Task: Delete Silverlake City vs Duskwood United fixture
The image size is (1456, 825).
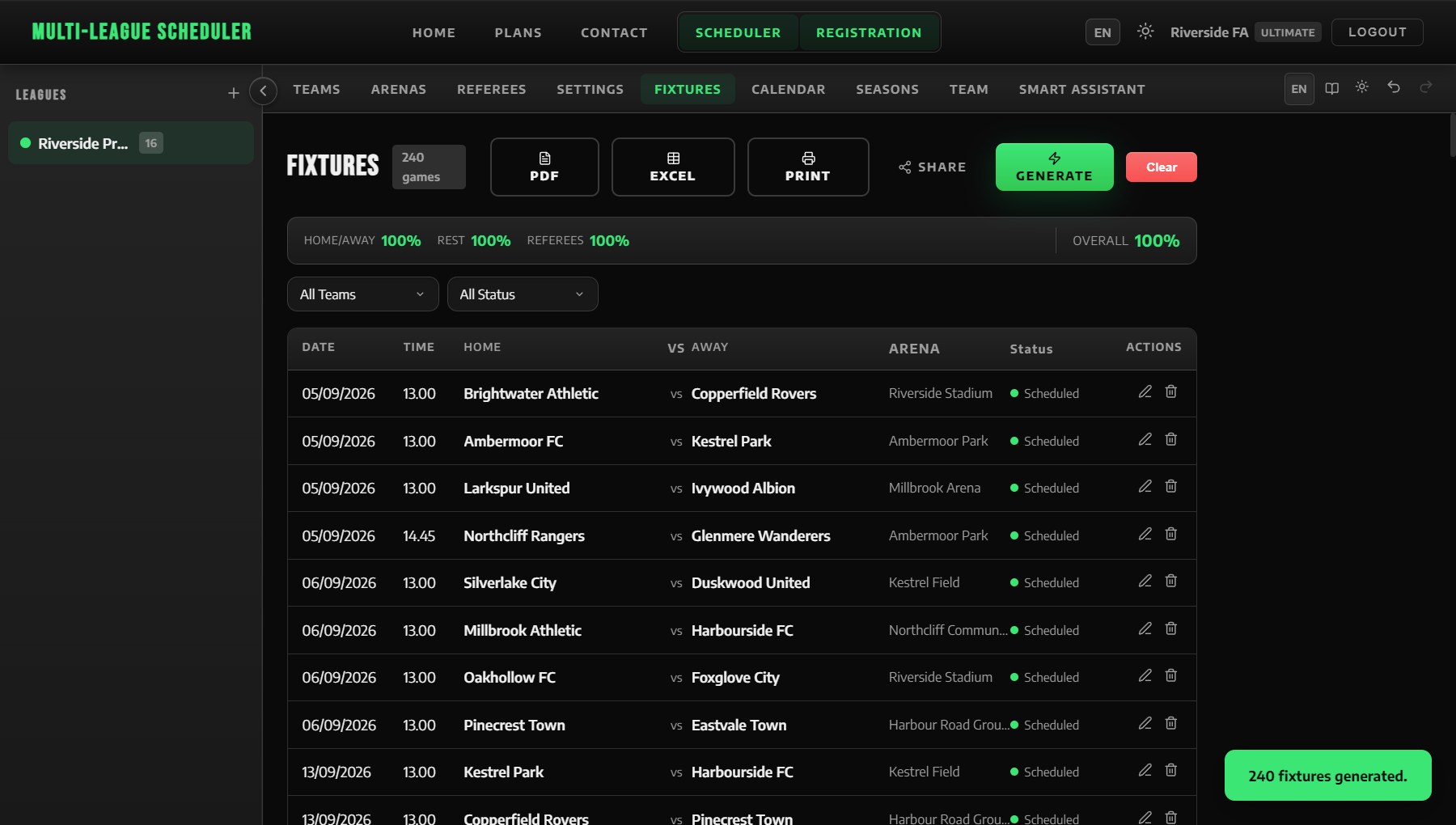Action: pos(1170,581)
